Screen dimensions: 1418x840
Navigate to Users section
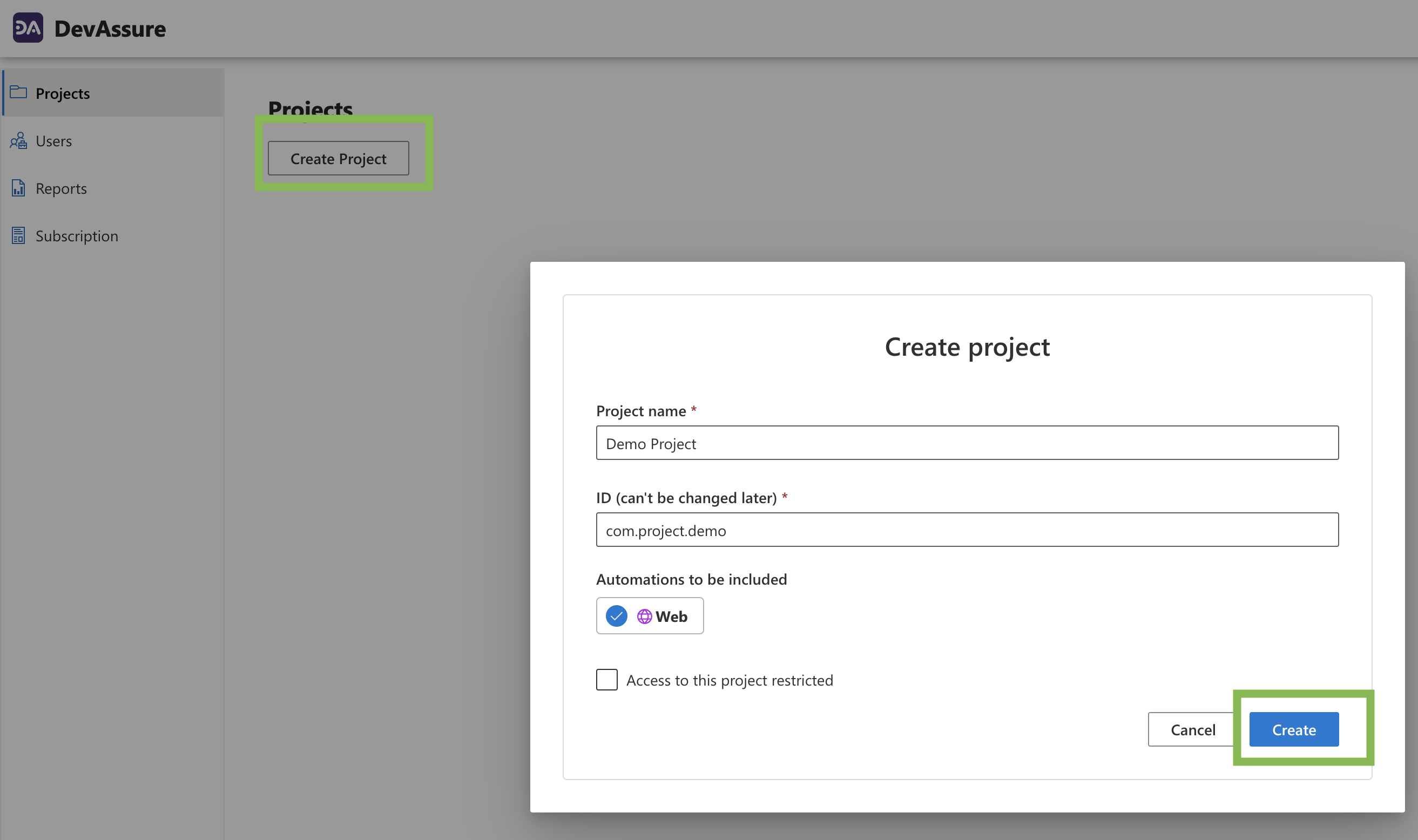53,140
